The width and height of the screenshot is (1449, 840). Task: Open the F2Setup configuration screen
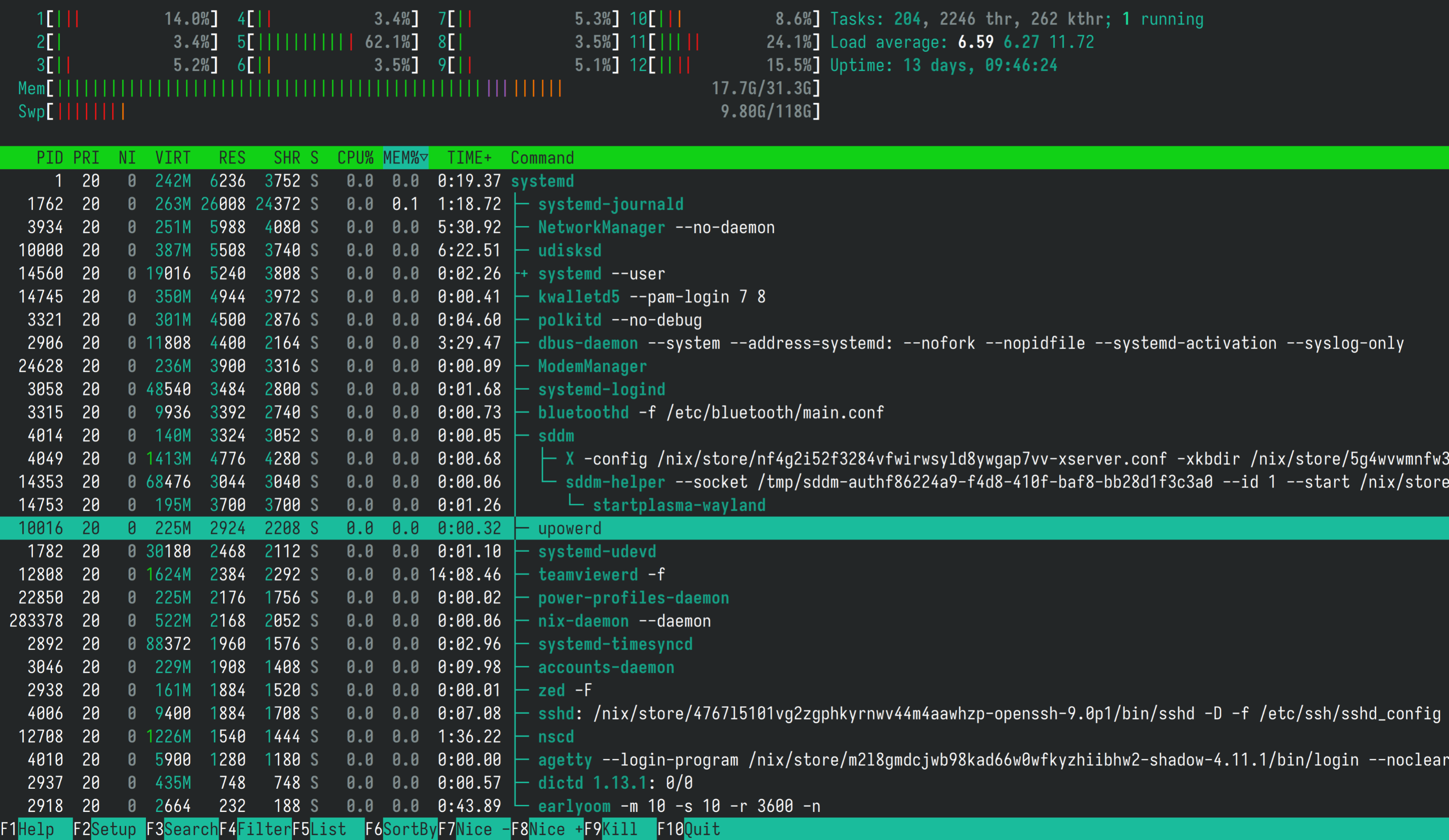pyautogui.click(x=106, y=829)
